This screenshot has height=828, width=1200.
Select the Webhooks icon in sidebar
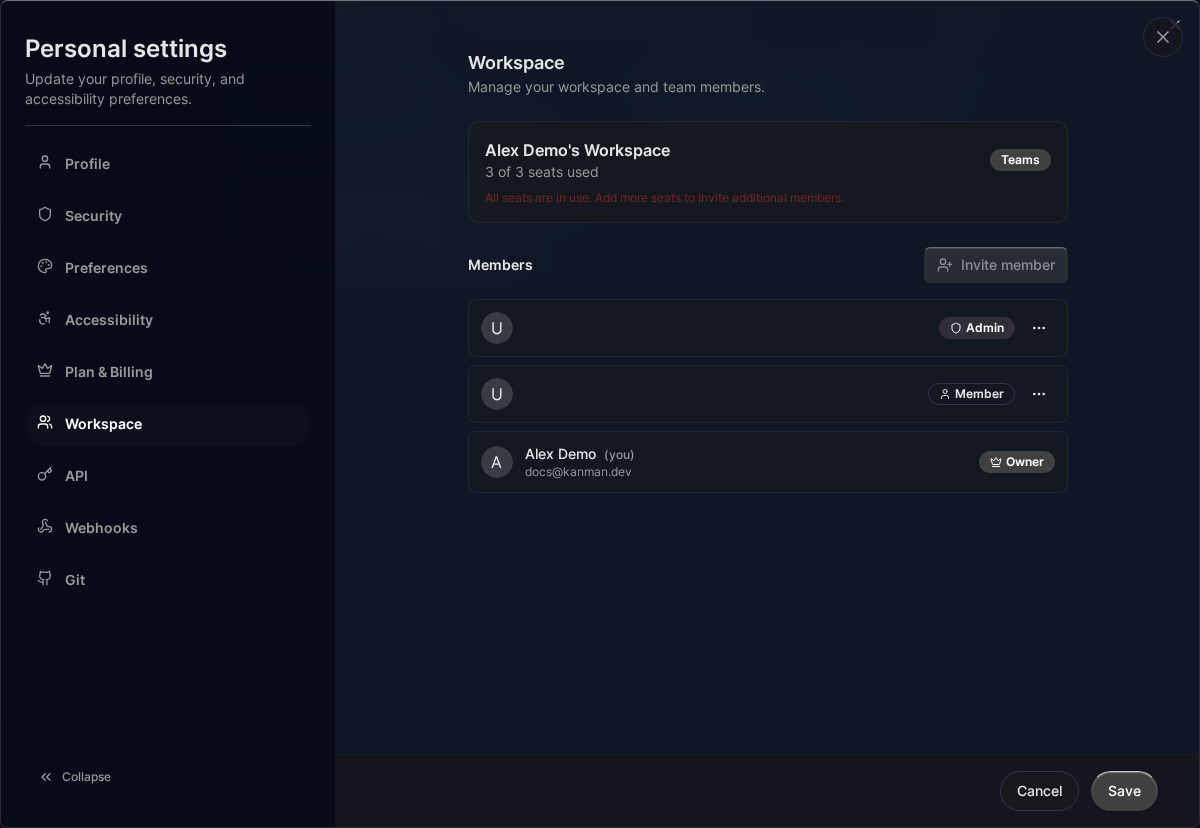click(x=45, y=527)
